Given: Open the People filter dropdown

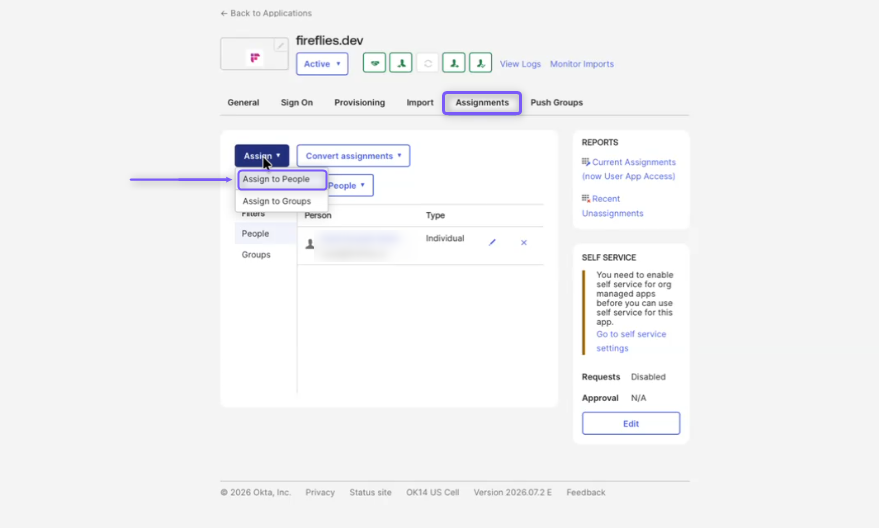Looking at the screenshot, I should pyautogui.click(x=350, y=186).
